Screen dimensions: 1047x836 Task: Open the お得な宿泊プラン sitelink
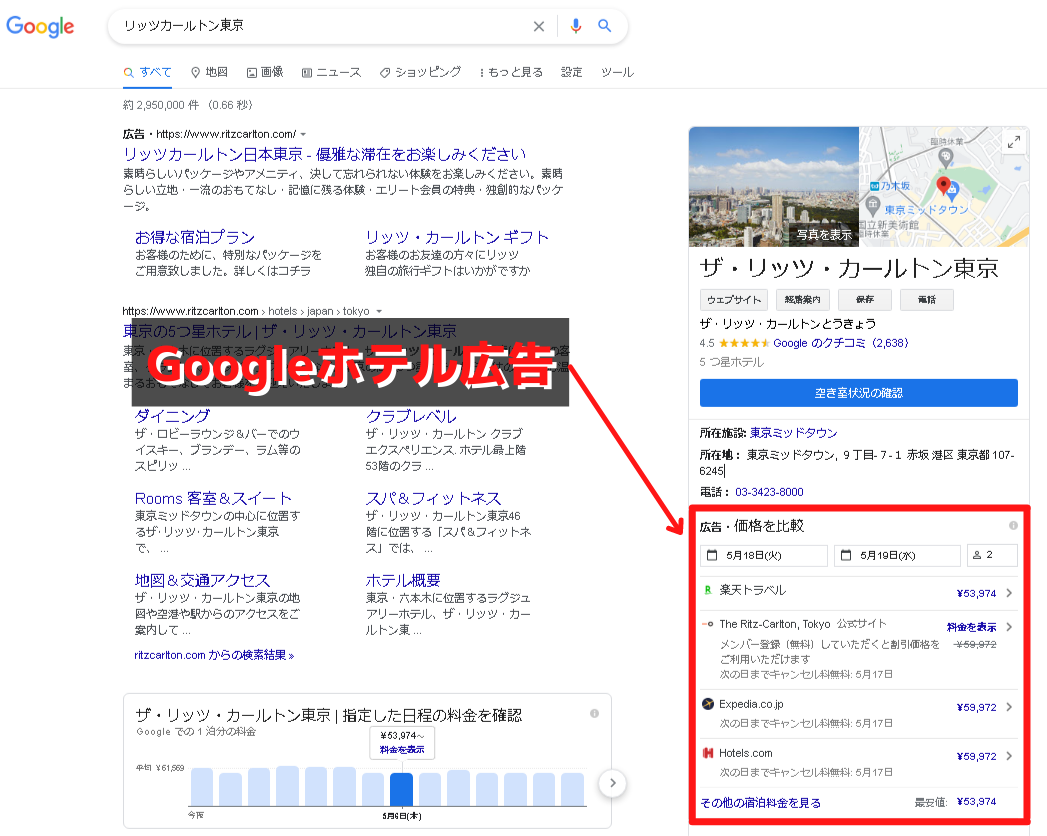(x=194, y=237)
